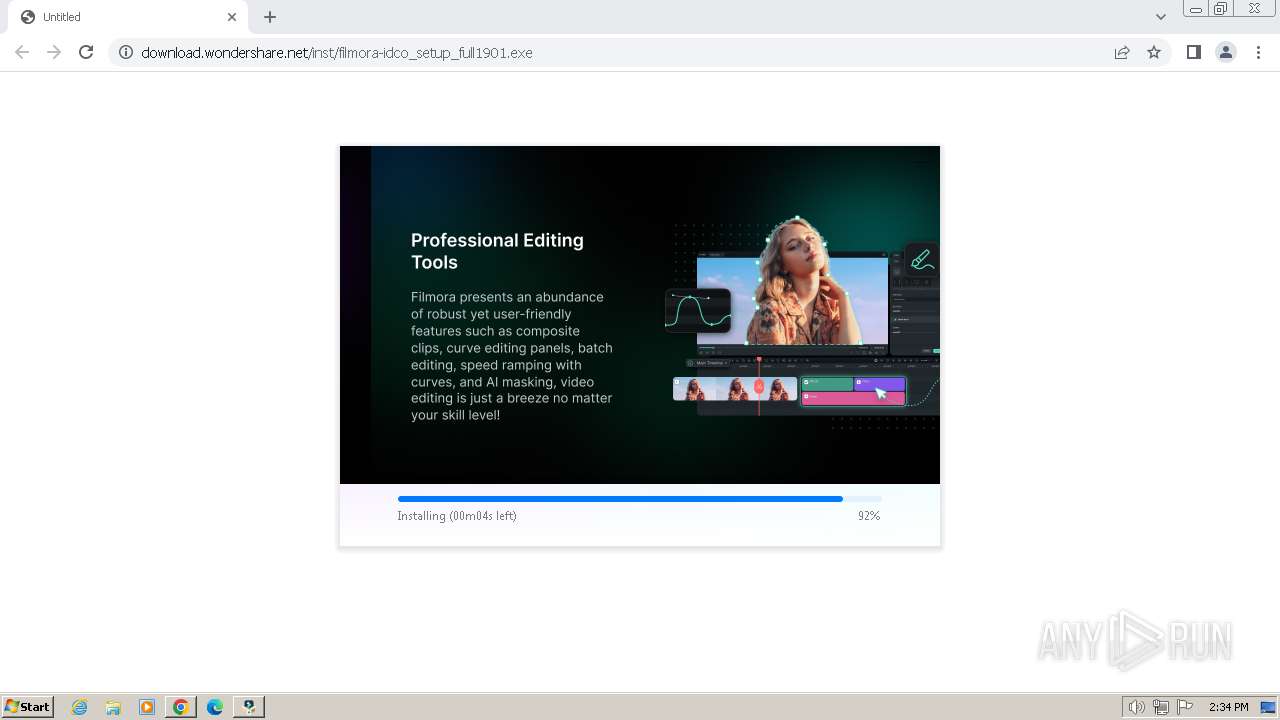Image resolution: width=1280 pixels, height=720 pixels.
Task: Restore down the Chrome window
Action: [1221, 9]
